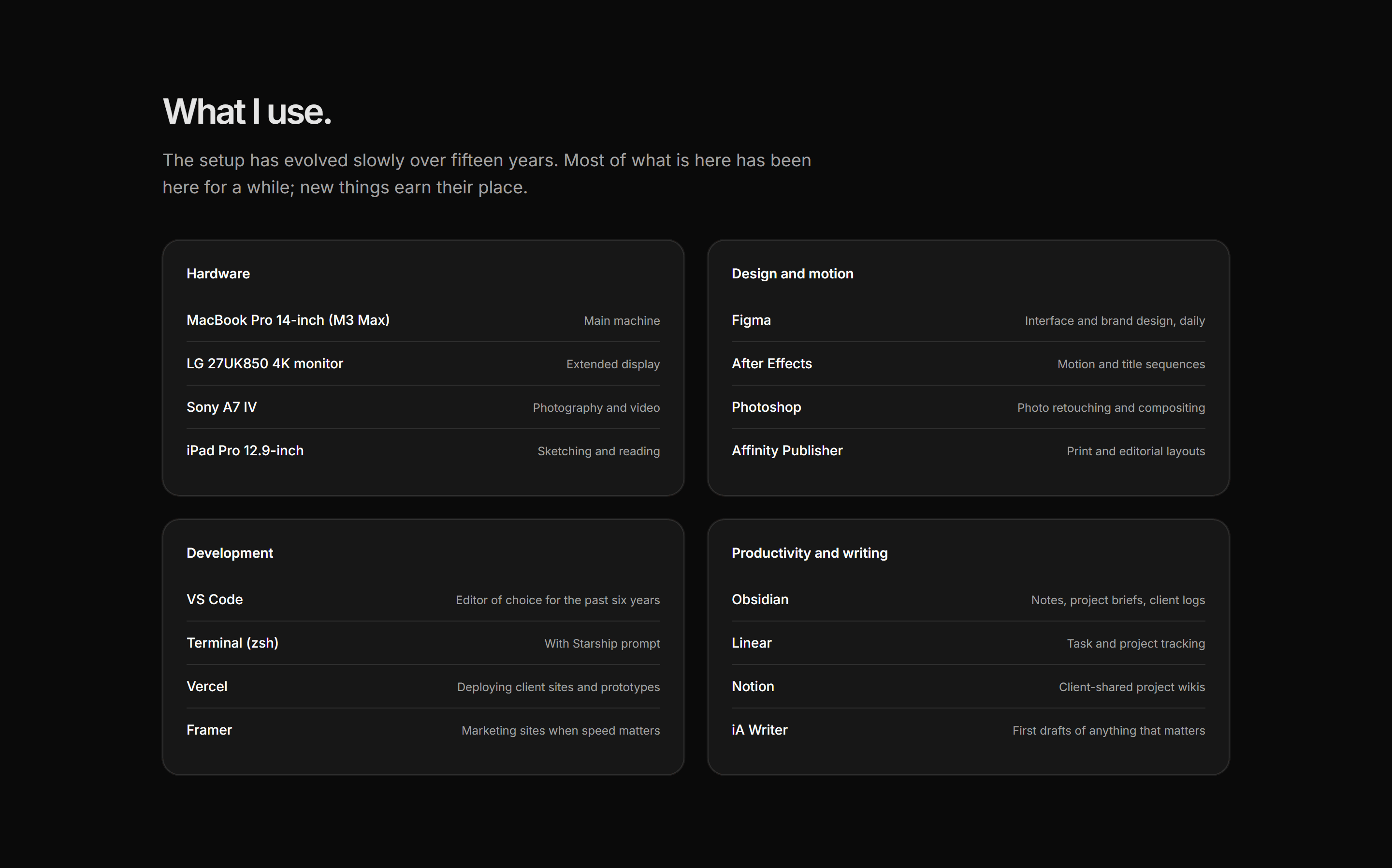This screenshot has height=868, width=1392.
Task: Click the 'Main machine' description
Action: coord(622,321)
